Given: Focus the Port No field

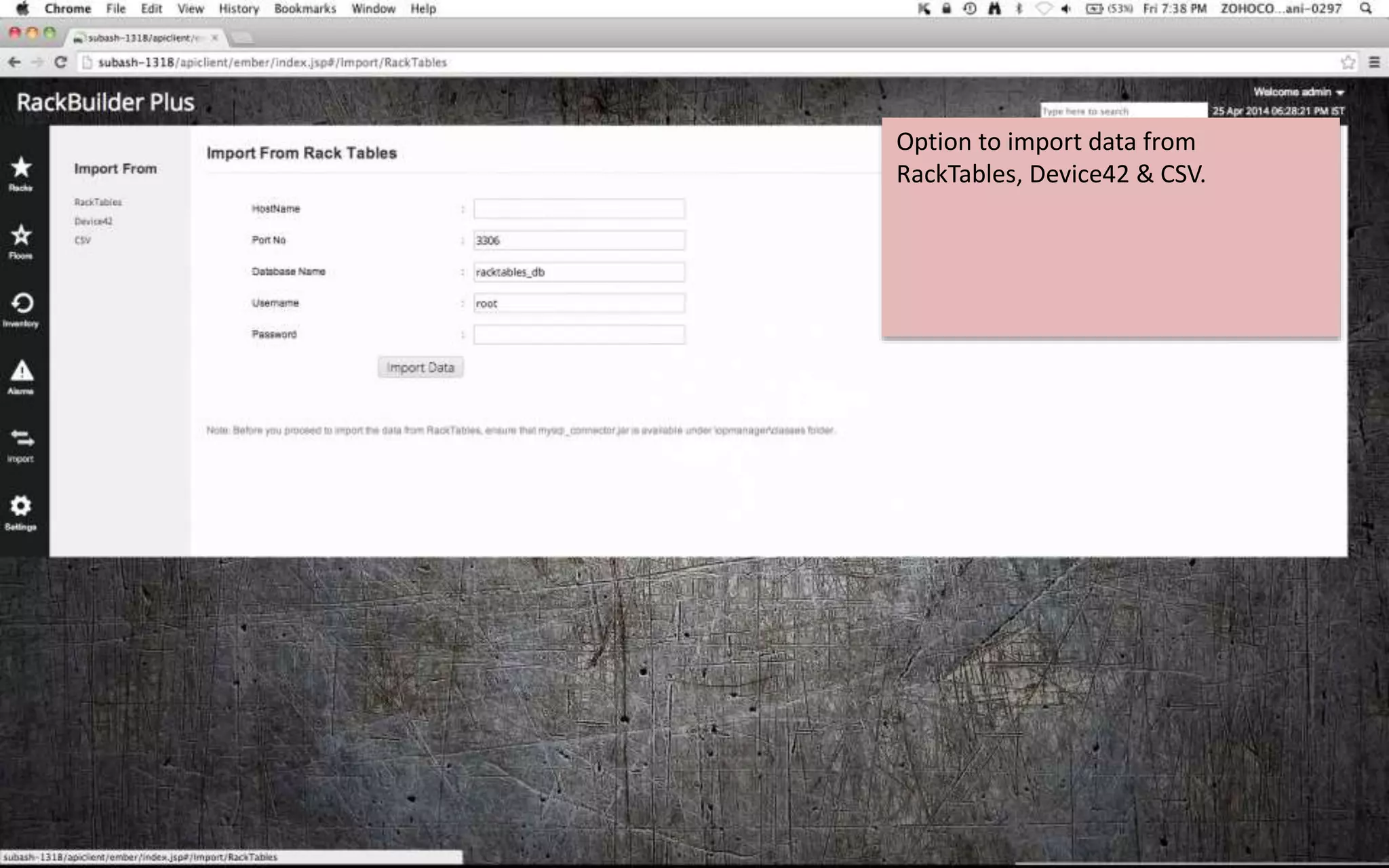Looking at the screenshot, I should click(x=579, y=240).
